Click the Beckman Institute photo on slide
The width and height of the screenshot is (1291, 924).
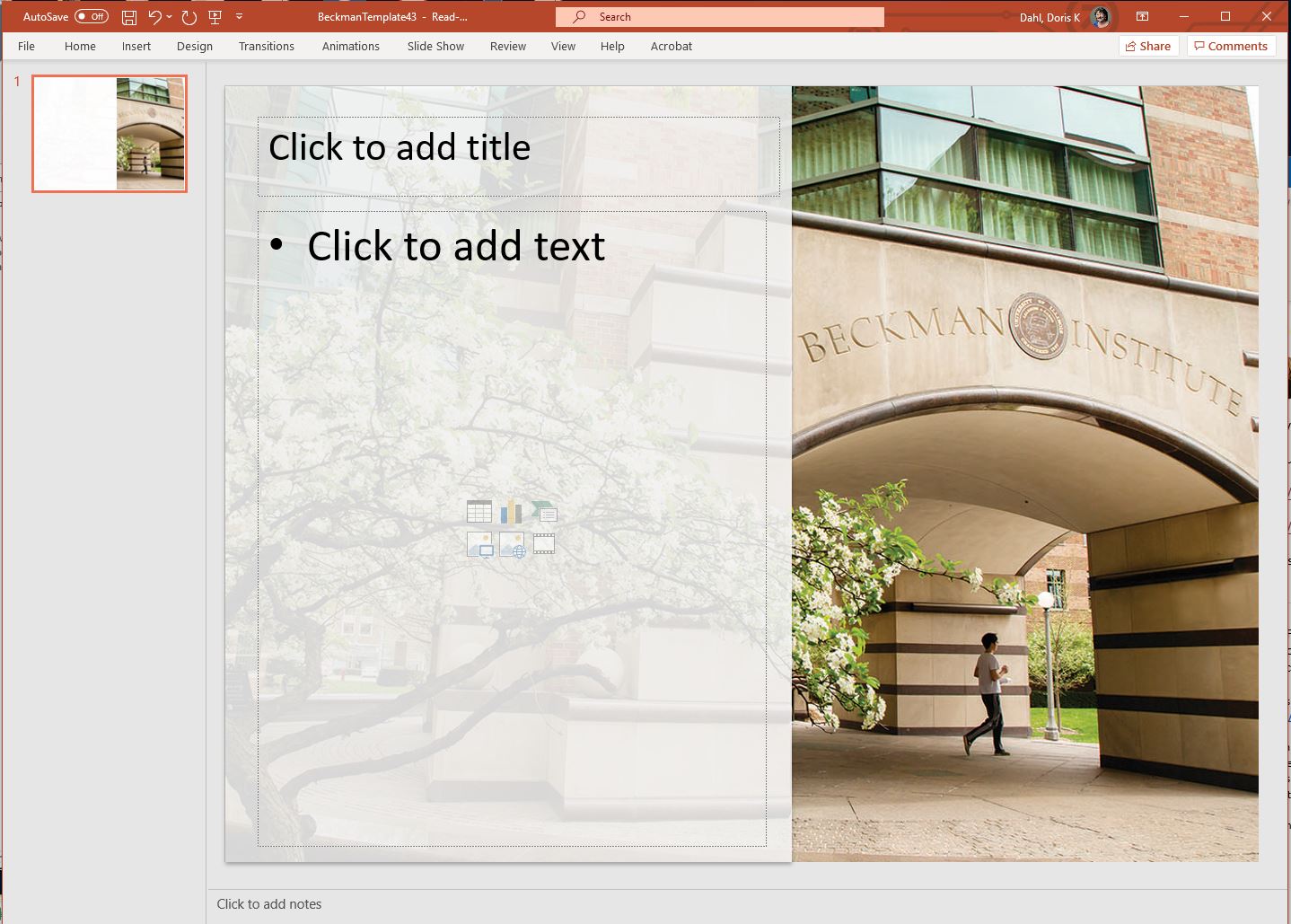click(x=1025, y=474)
